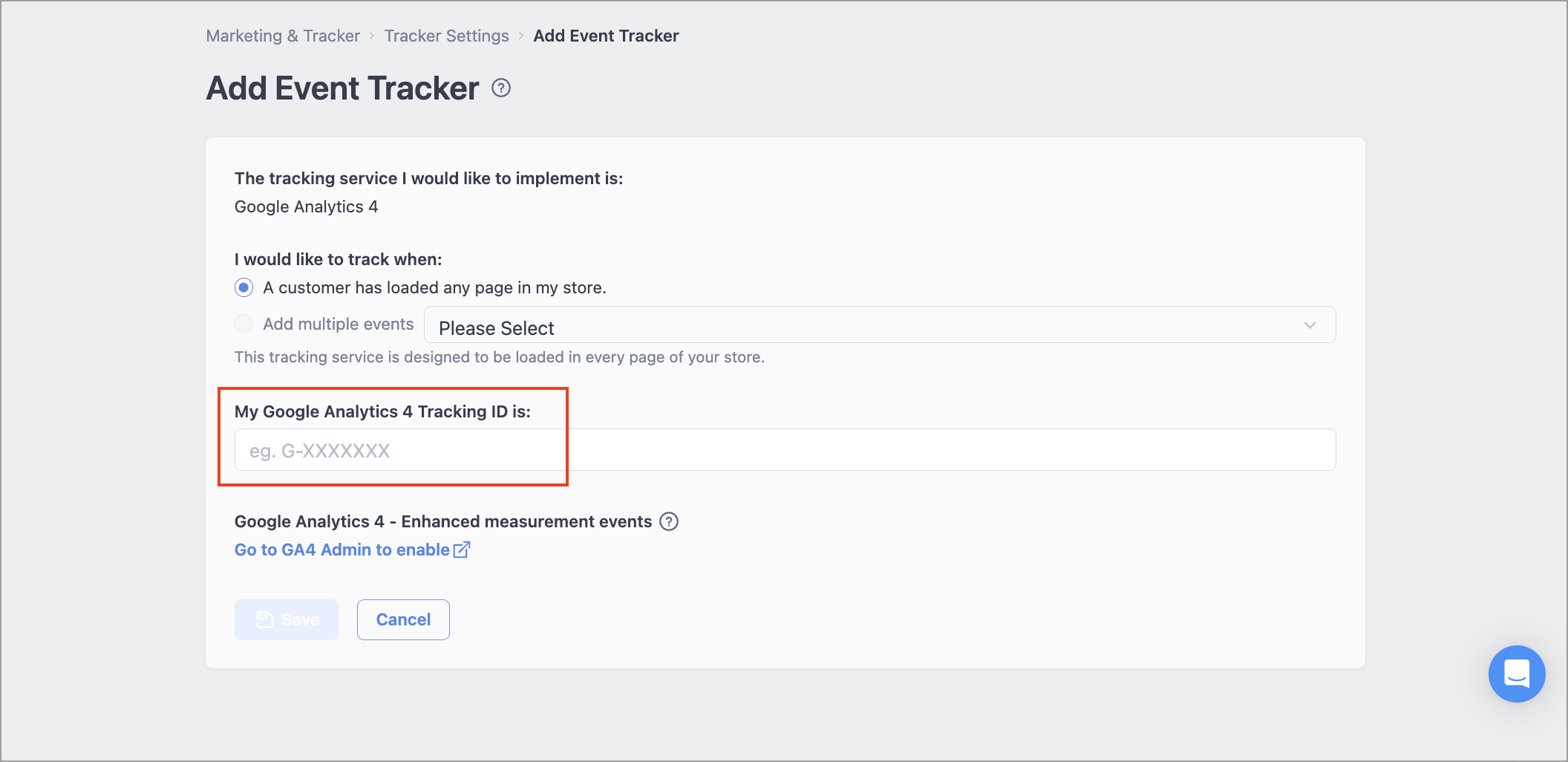Click the Save floppy disk icon

click(x=265, y=619)
